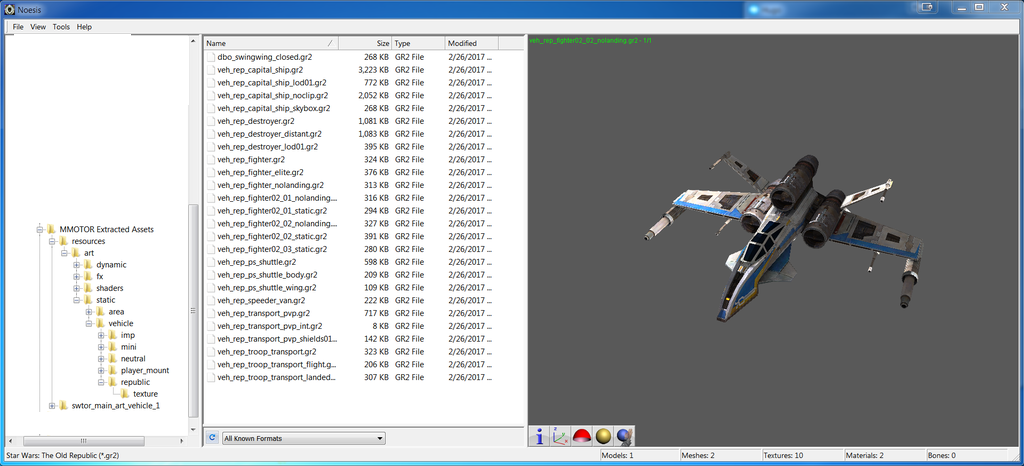Toggle the XYZ axes display icon

(560, 436)
